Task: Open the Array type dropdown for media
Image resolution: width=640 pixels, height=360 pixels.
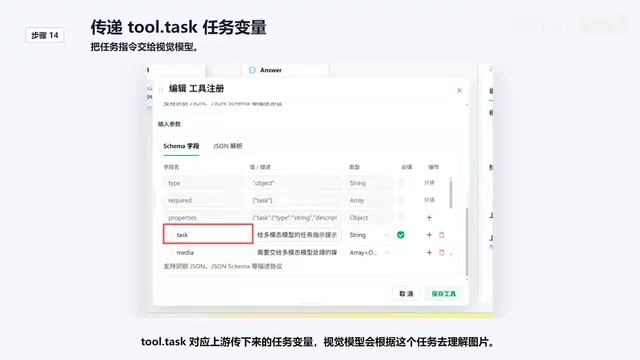Action: pyautogui.click(x=369, y=253)
